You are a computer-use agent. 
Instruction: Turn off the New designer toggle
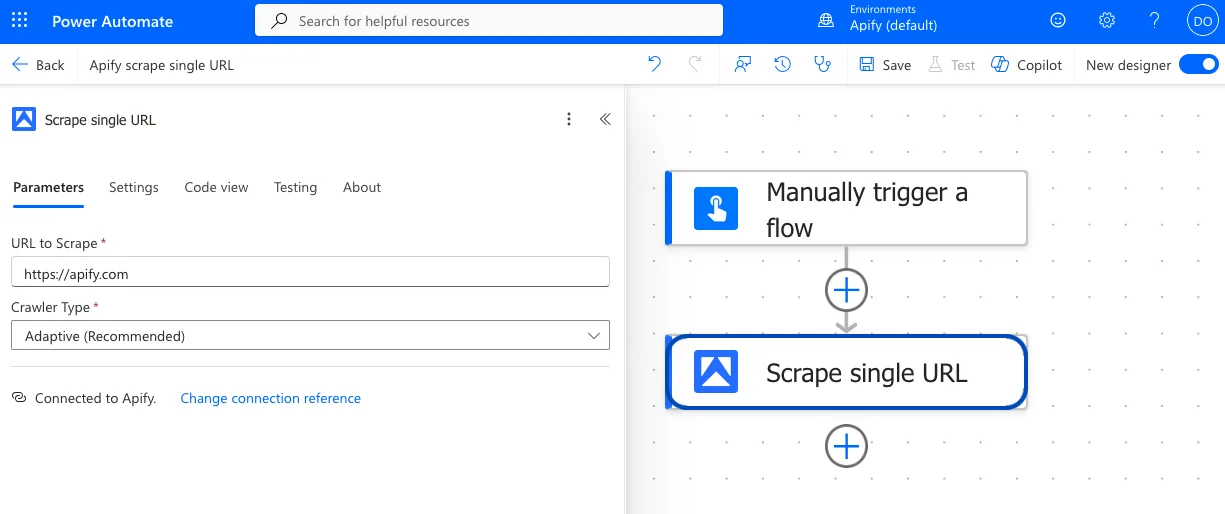pos(1199,64)
